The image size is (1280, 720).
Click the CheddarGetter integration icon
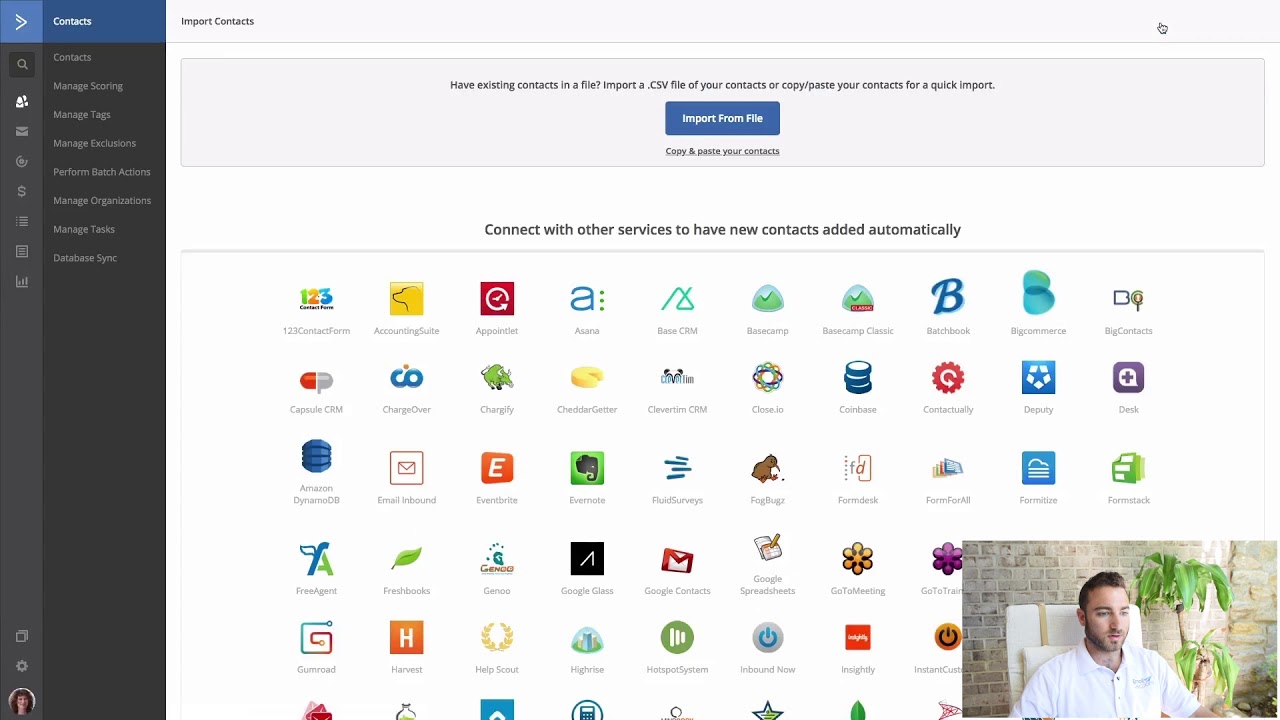[x=587, y=377]
